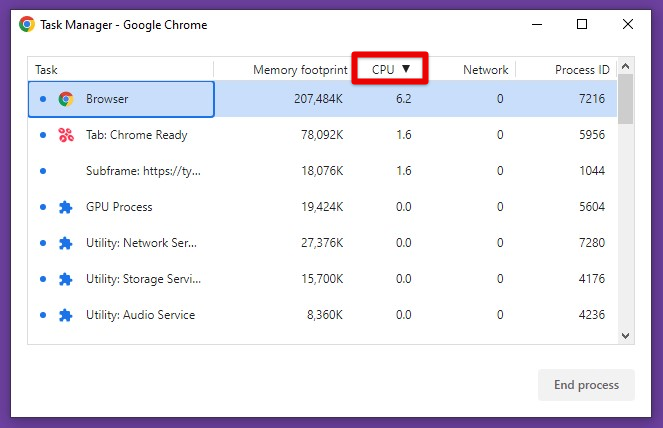663x428 pixels.
Task: Sort by the Process ID column header
Action: point(582,70)
